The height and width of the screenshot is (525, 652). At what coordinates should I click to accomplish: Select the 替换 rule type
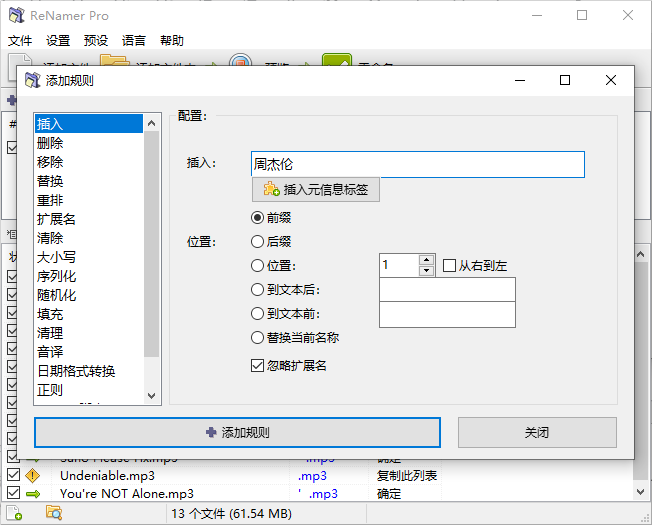[x=89, y=181]
